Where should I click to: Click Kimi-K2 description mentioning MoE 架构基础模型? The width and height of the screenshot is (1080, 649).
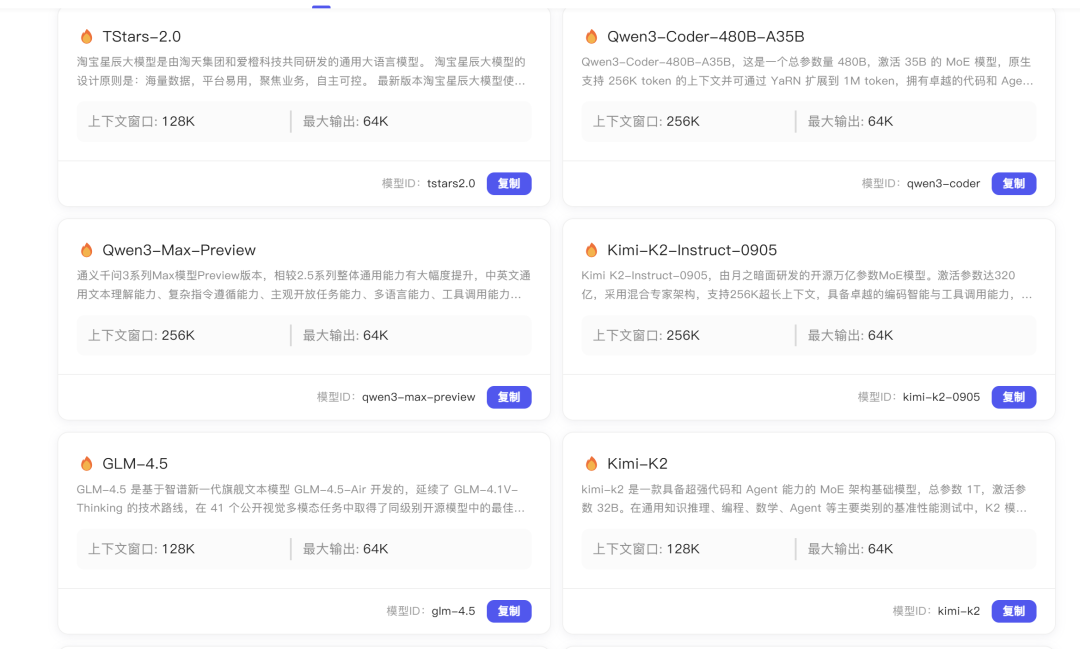pos(804,498)
